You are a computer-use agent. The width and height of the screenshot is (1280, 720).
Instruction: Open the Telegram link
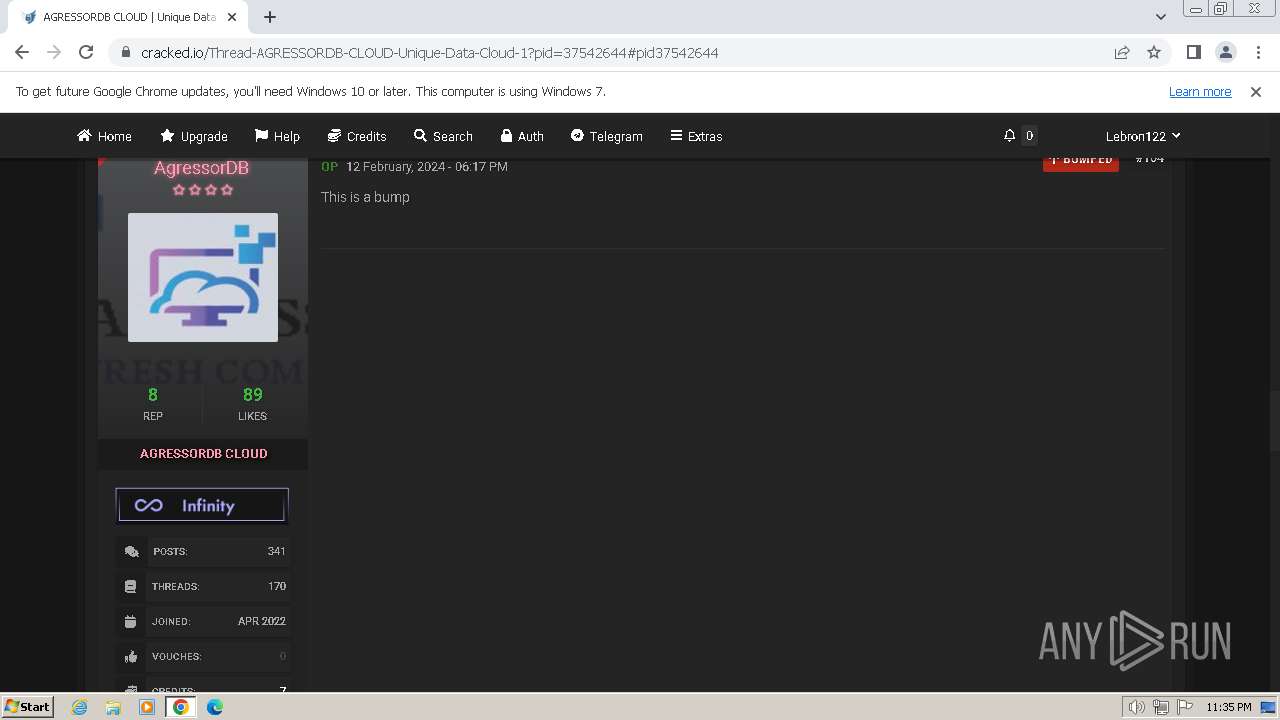point(607,136)
